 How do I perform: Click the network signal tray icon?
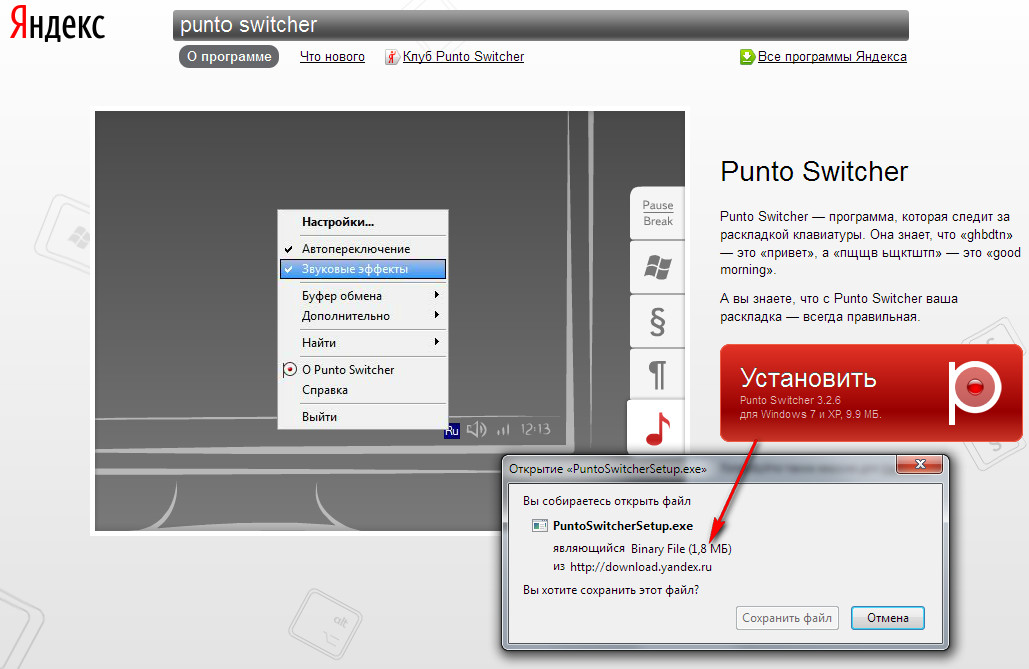(x=503, y=431)
